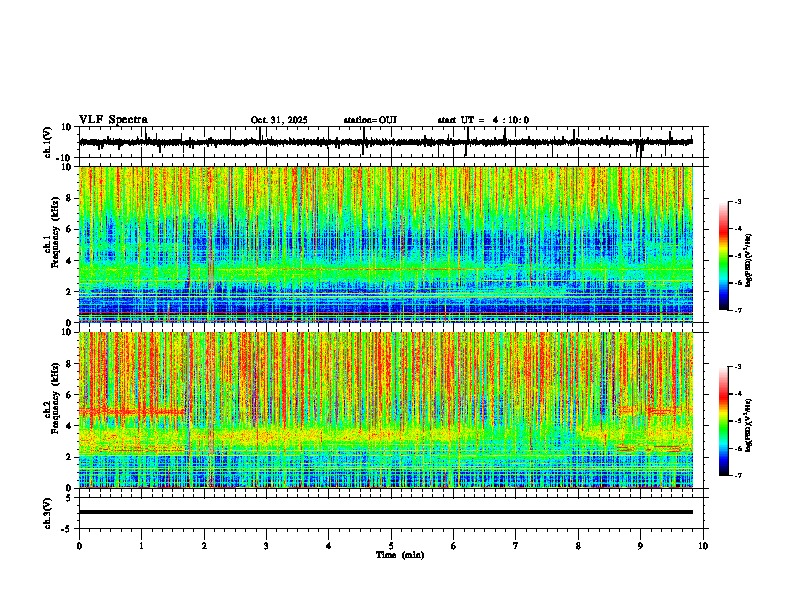Click the ch.1 spectrogram color scale bar
Image resolution: width=792 pixels, height=612 pixels.
tap(724, 256)
